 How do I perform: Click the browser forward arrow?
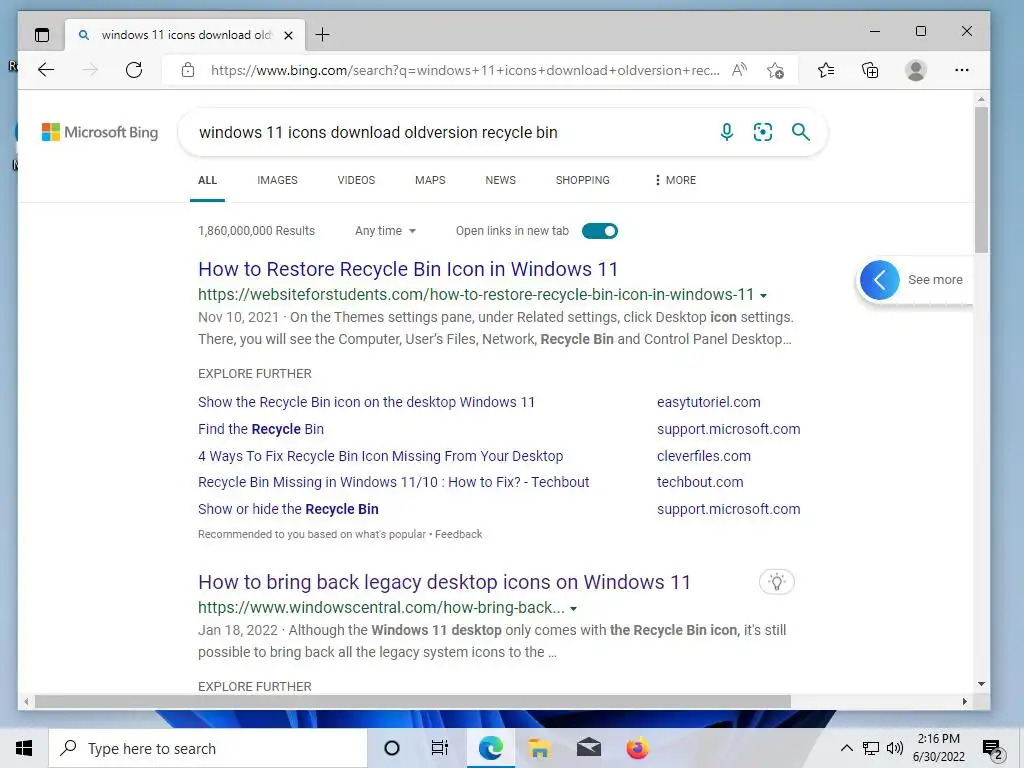click(90, 70)
